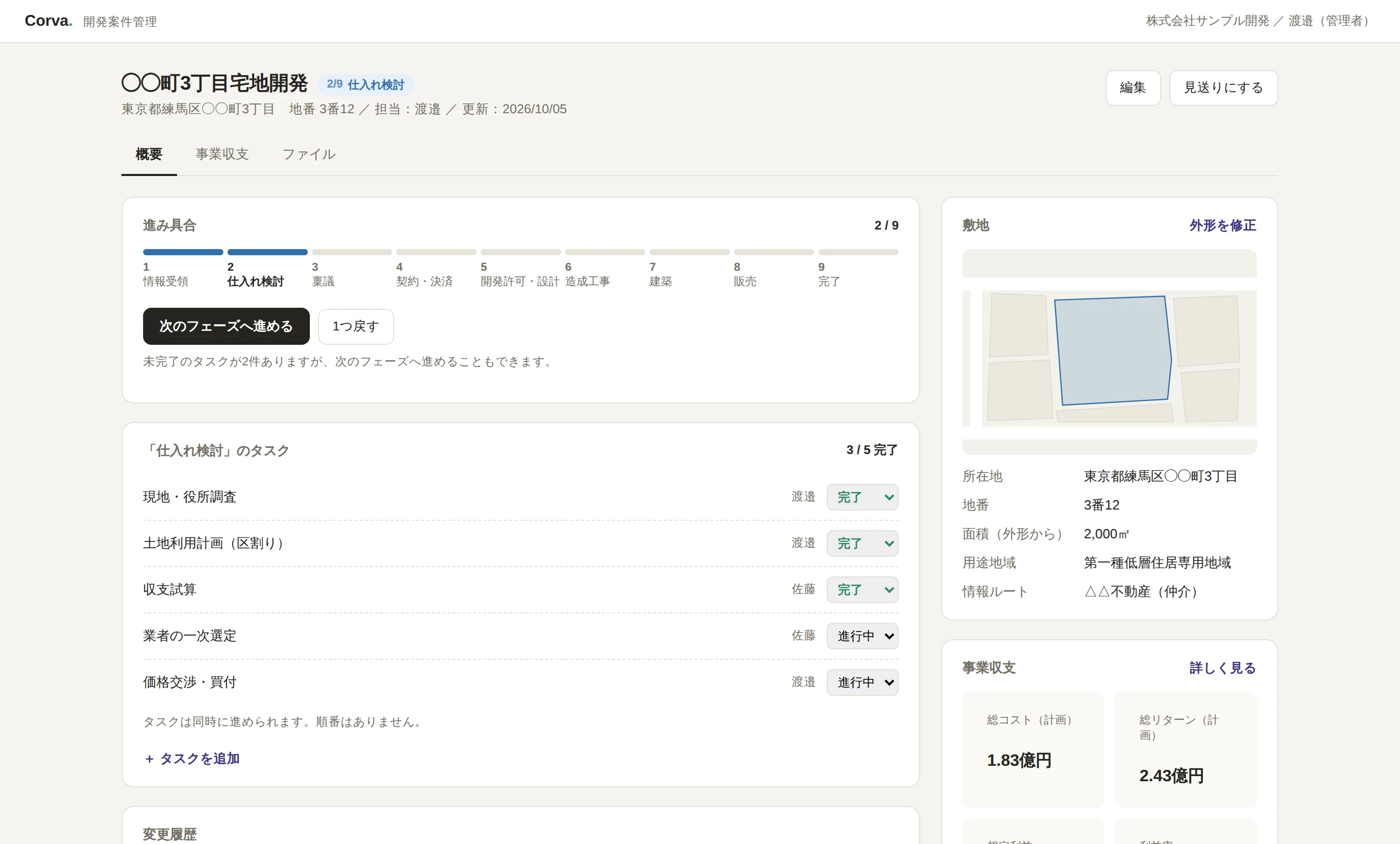Screen dimensions: 1400x844
Task: Click progress segment for 9 完了
Action: 858,252
